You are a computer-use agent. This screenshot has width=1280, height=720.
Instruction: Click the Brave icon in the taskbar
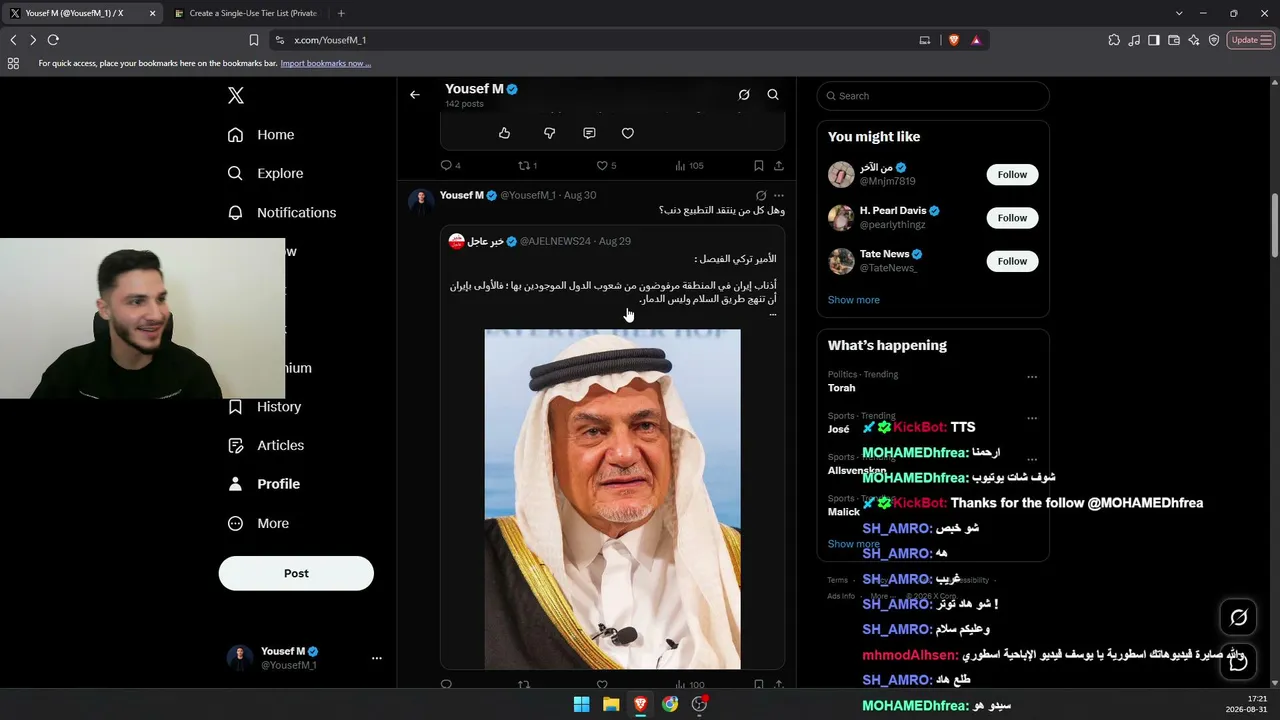click(x=640, y=704)
